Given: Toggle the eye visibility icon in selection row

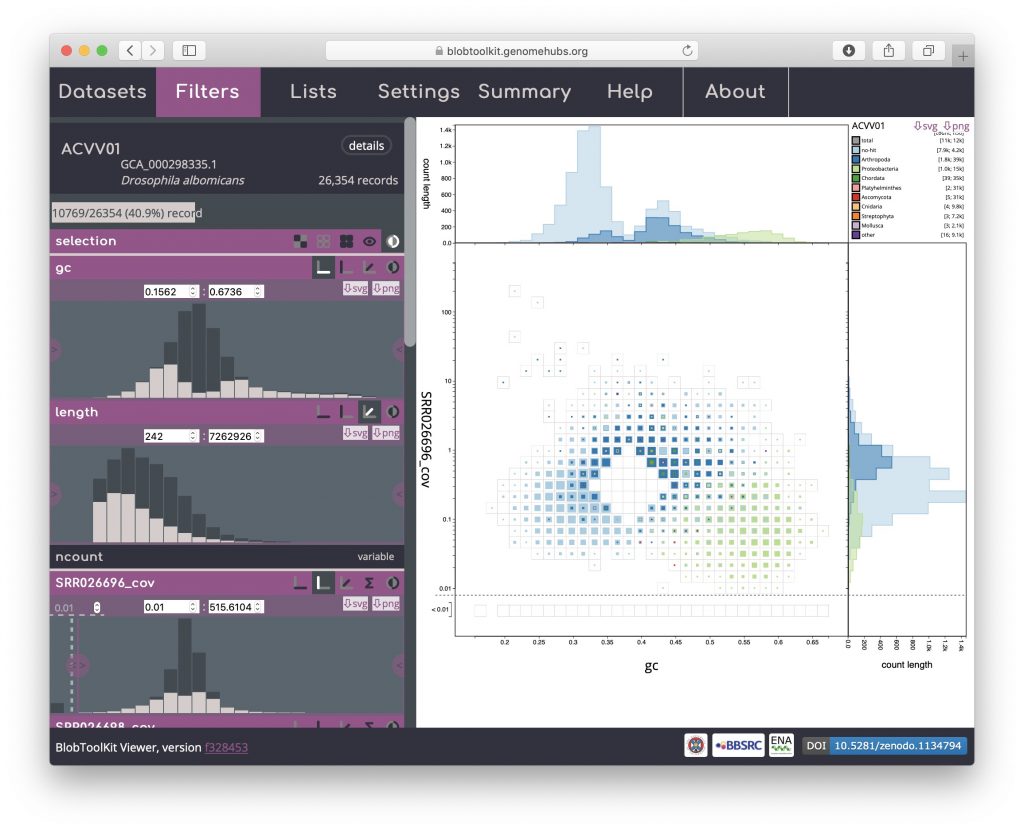Looking at the screenshot, I should [369, 241].
